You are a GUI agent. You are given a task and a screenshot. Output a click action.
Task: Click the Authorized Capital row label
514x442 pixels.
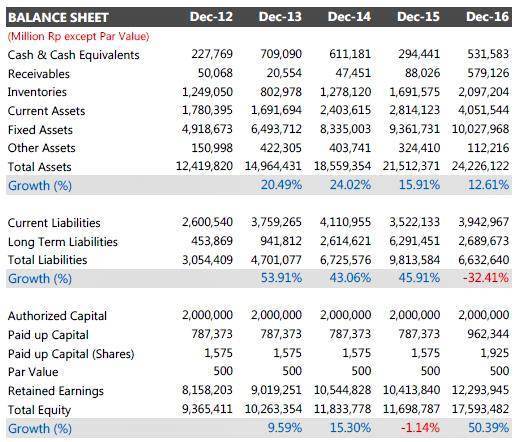tap(57, 316)
